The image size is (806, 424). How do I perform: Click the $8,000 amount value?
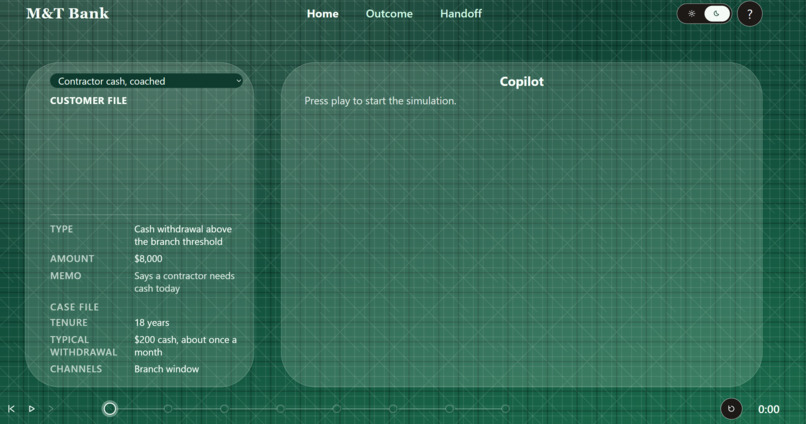pyautogui.click(x=148, y=259)
